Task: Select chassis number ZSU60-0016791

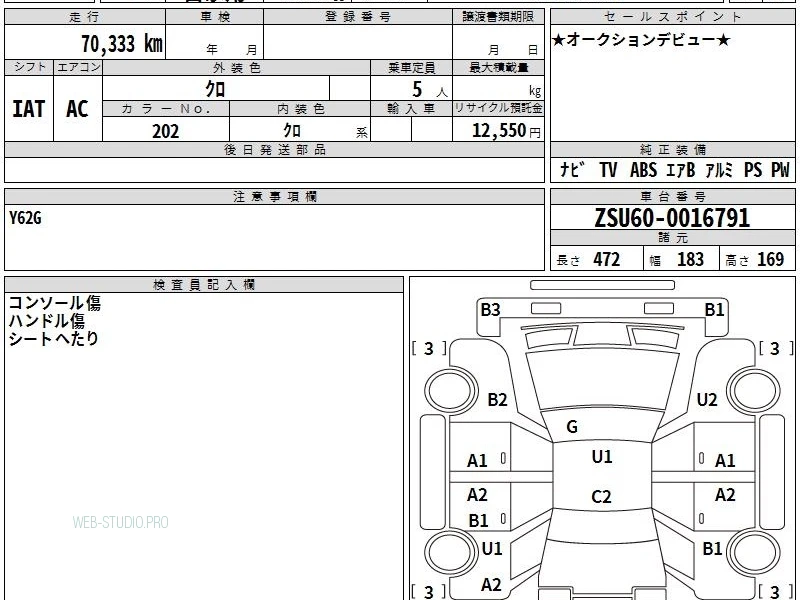Action: coord(672,218)
